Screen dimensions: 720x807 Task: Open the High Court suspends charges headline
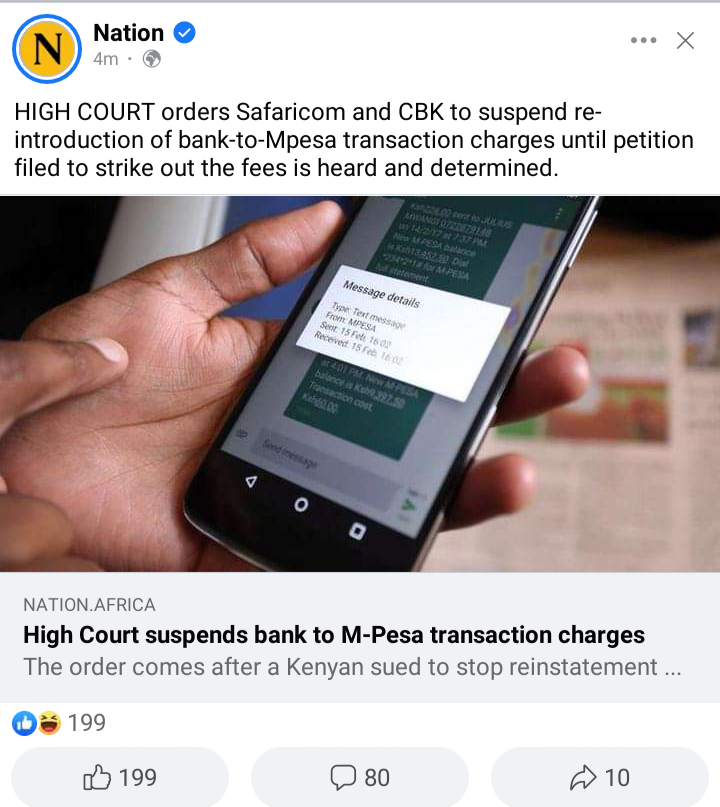(333, 635)
